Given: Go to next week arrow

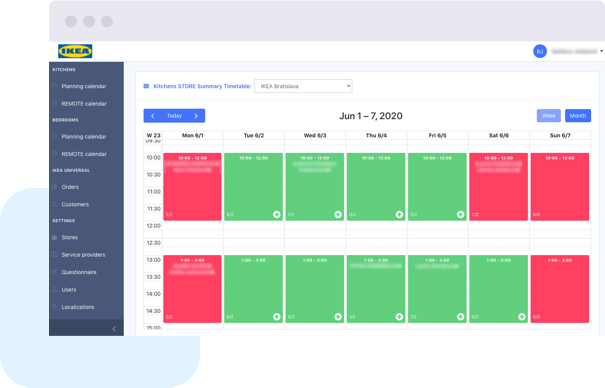Looking at the screenshot, I should point(196,116).
